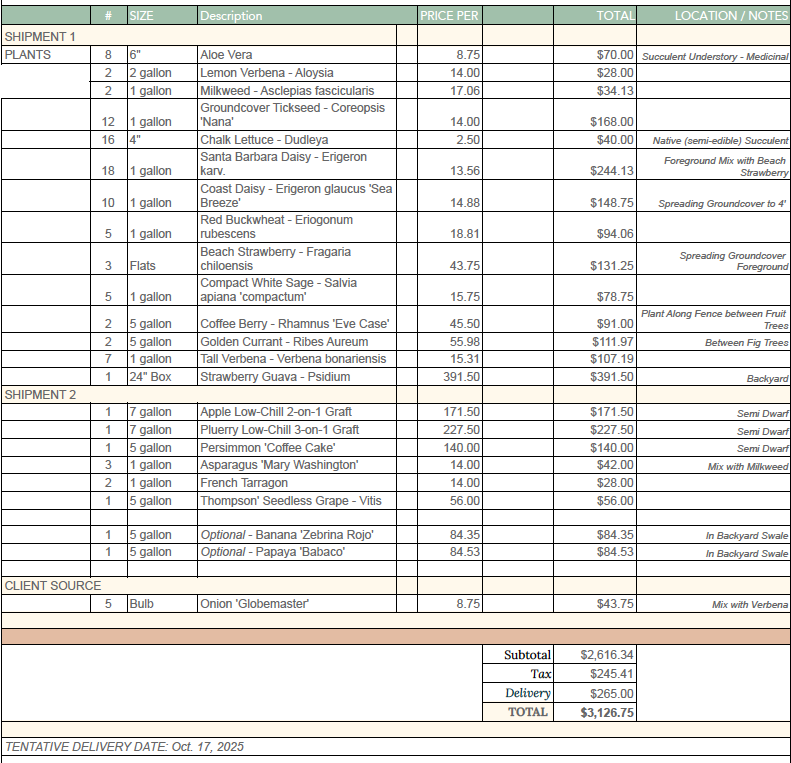Select the Onion 'Globemaster' description cell
The image size is (791, 763).
tap(254, 604)
